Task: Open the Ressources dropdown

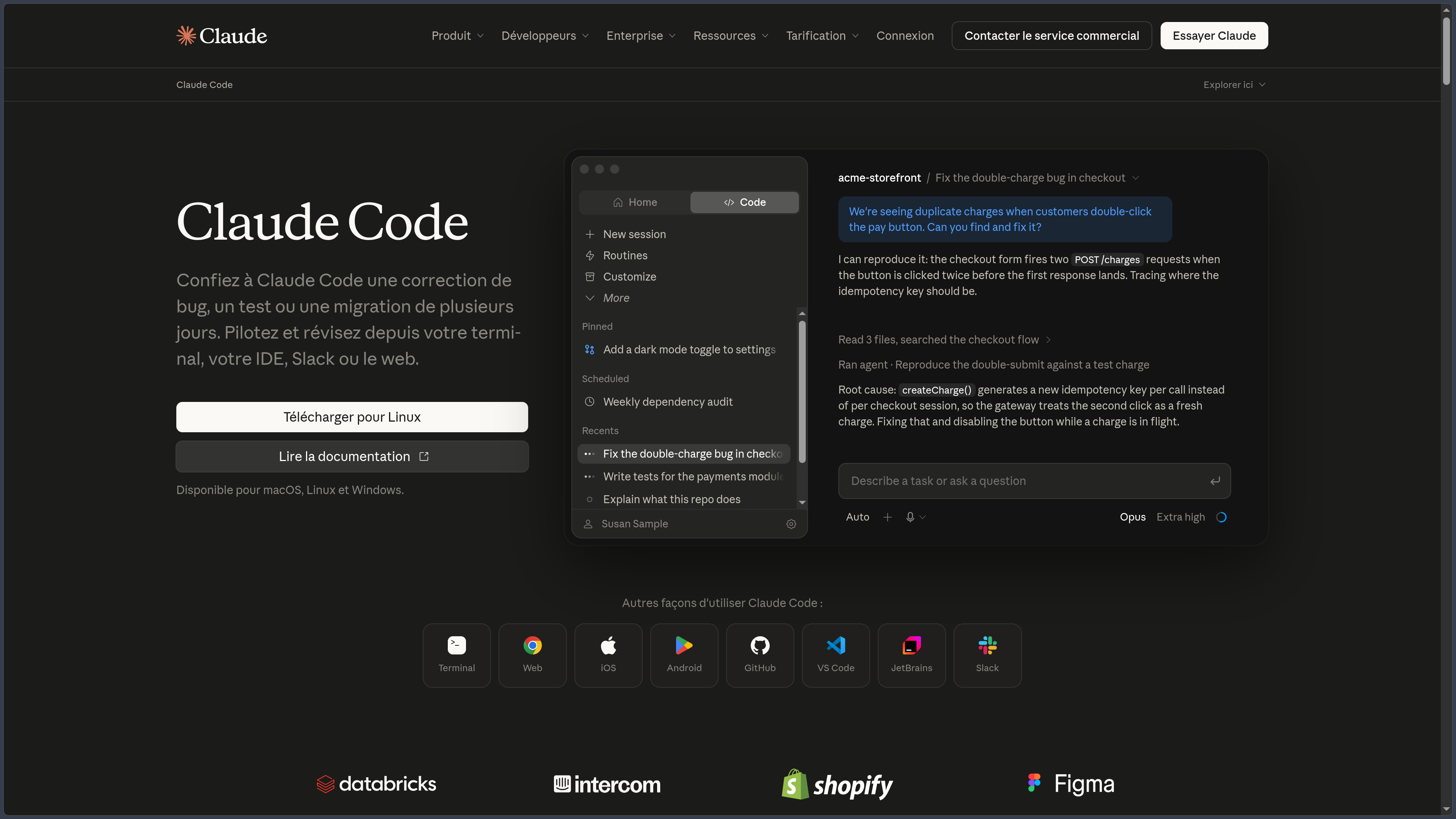Action: 731,36
